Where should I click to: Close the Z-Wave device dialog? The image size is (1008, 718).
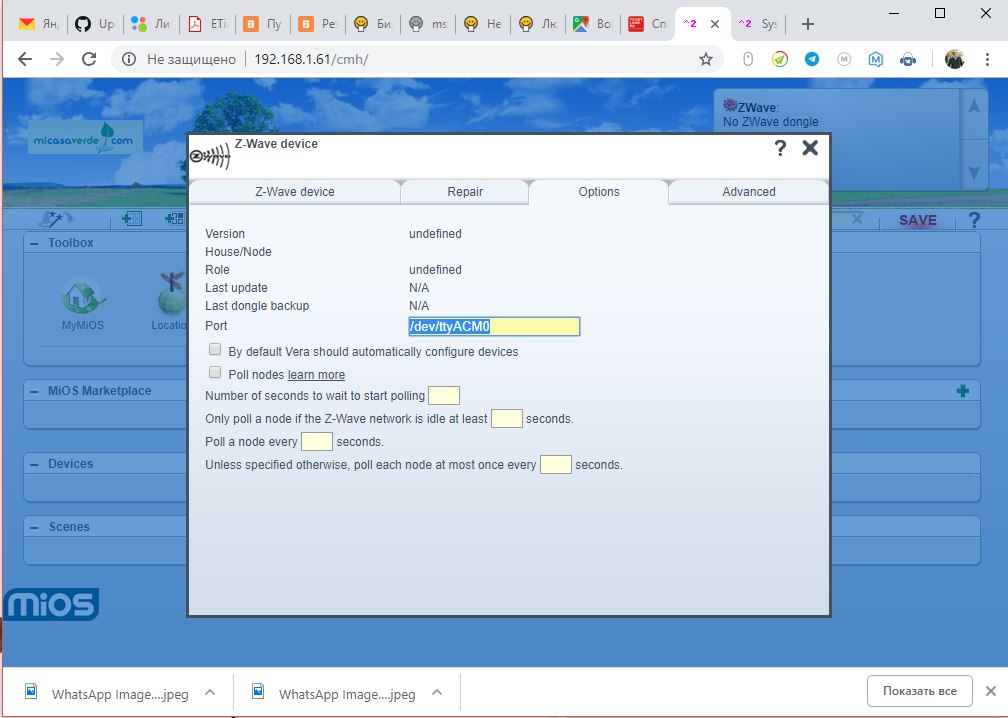click(x=810, y=148)
